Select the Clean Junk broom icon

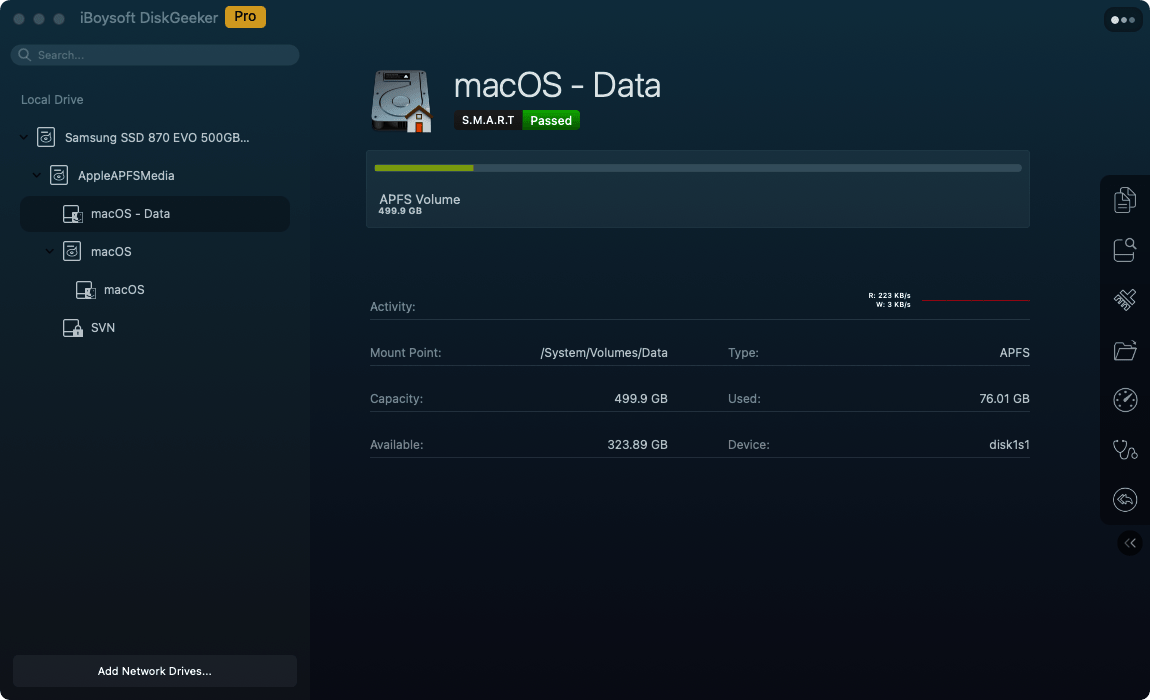[x=1125, y=300]
